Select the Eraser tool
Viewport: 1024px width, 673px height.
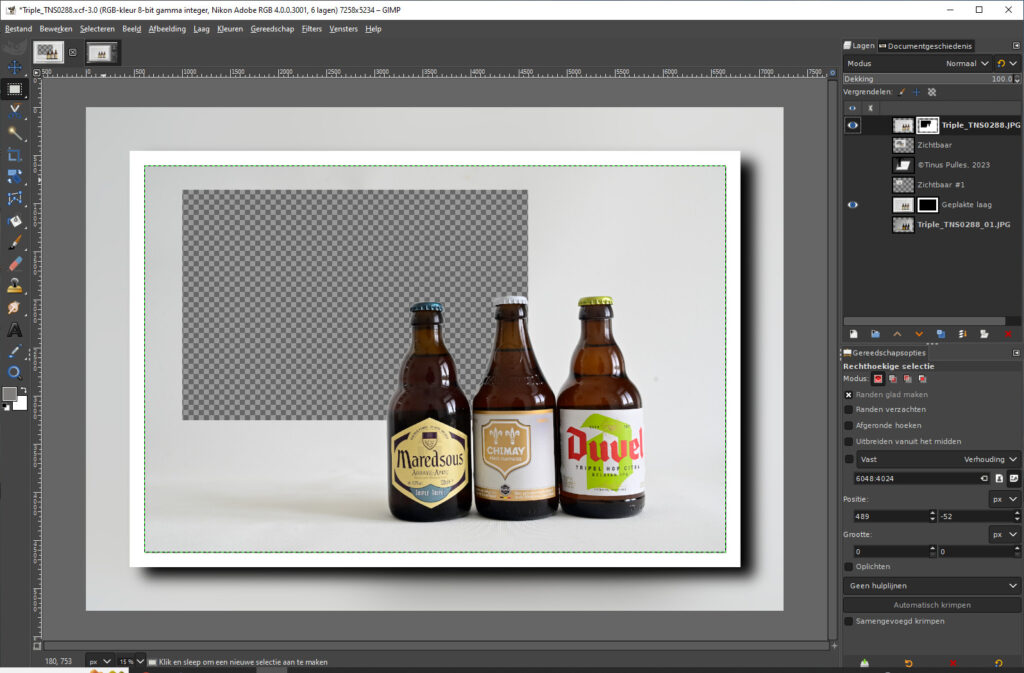point(14,264)
